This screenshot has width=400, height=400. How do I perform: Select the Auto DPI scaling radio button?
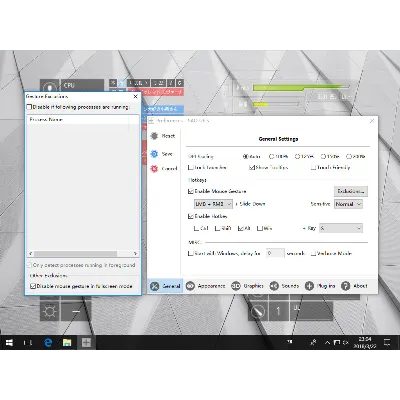click(x=246, y=156)
